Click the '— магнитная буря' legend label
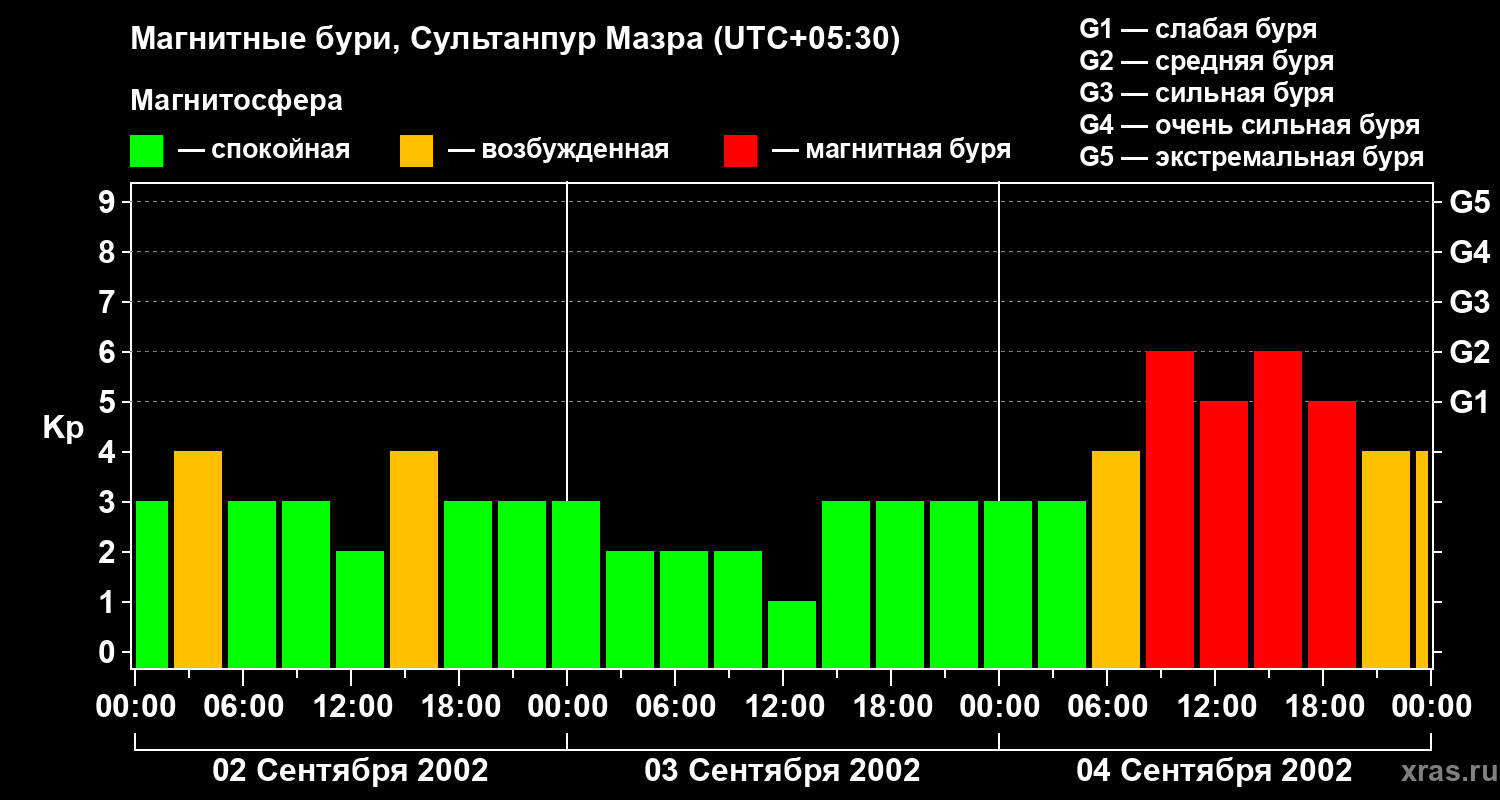The width and height of the screenshot is (1500, 800). tap(892, 150)
